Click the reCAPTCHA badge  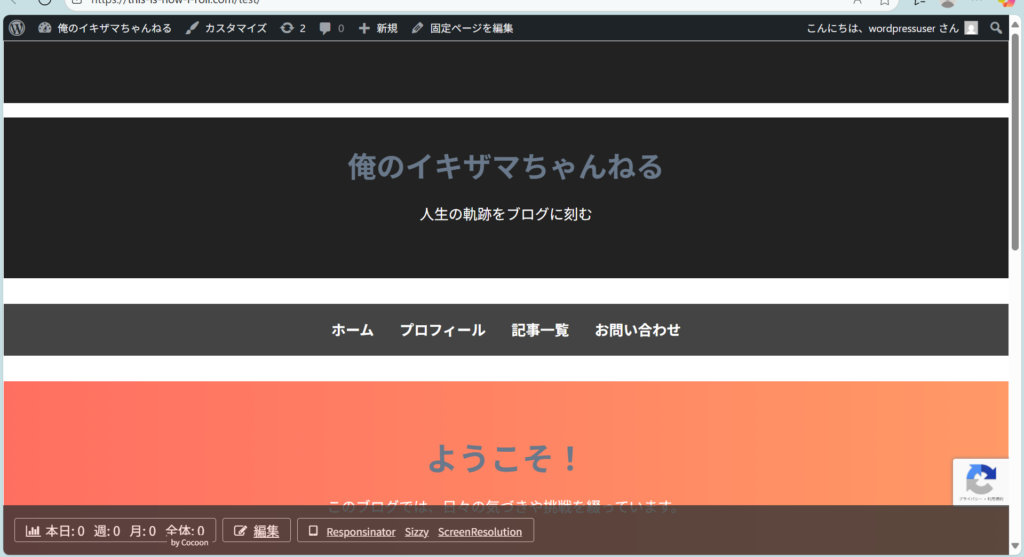point(980,480)
